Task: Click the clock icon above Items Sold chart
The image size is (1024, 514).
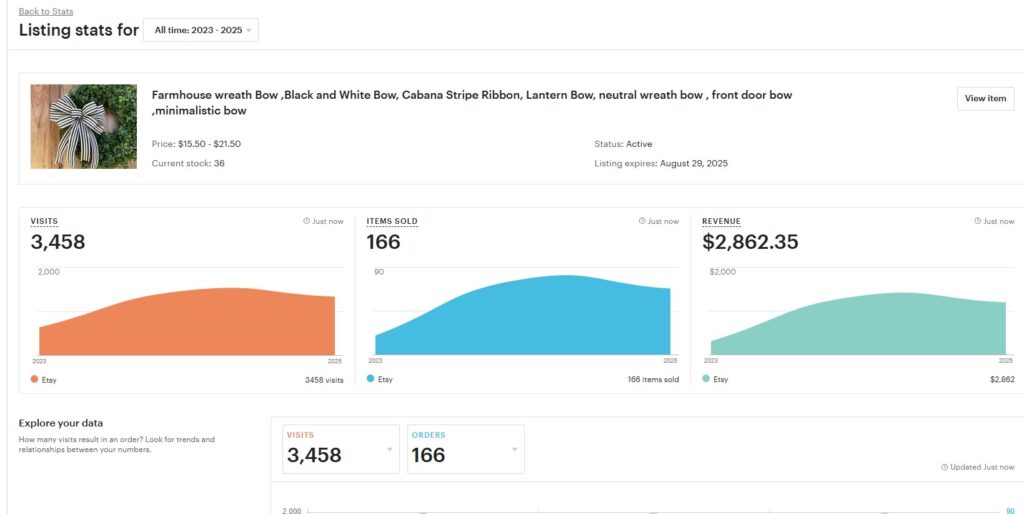Action: 642,221
